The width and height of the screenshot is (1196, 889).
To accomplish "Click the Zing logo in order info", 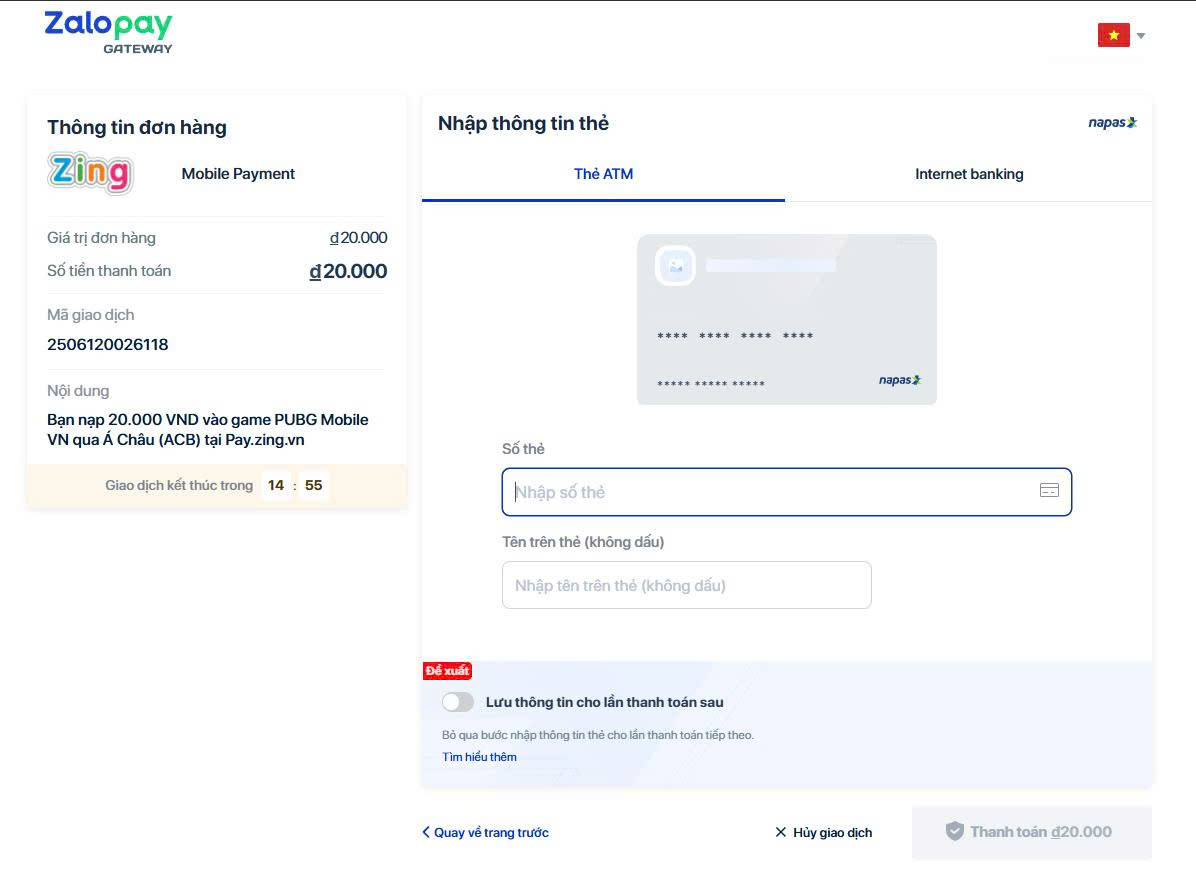I will point(90,173).
